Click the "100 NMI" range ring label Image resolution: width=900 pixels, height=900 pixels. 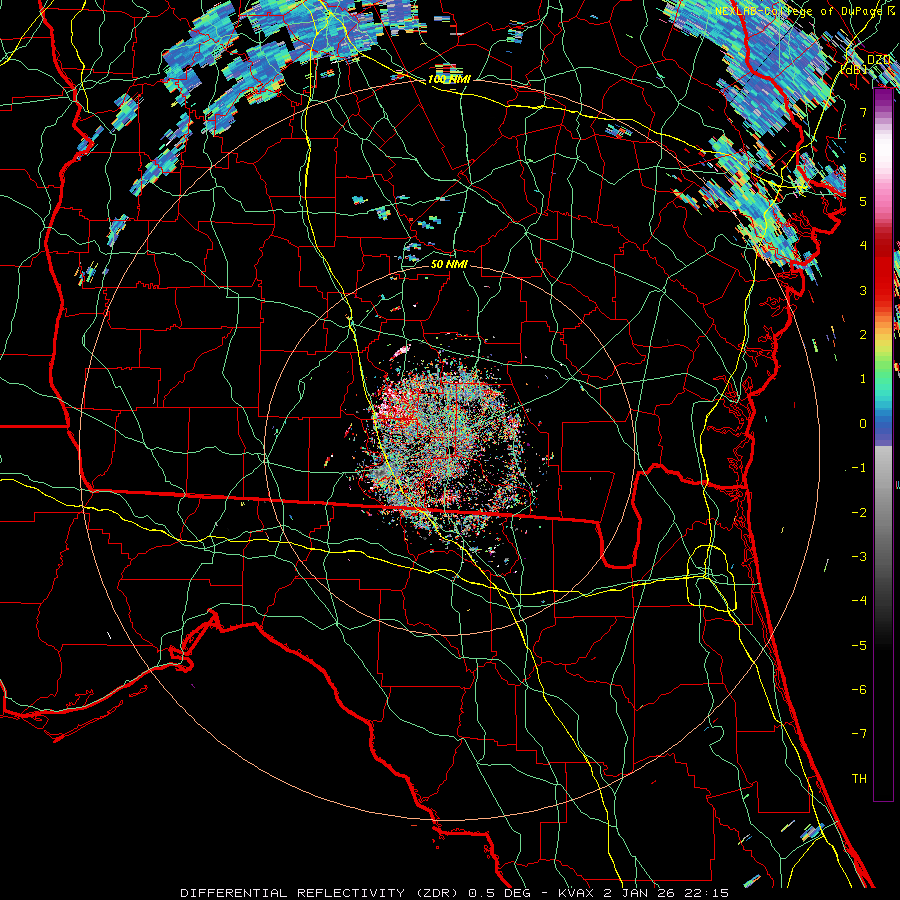click(x=449, y=79)
